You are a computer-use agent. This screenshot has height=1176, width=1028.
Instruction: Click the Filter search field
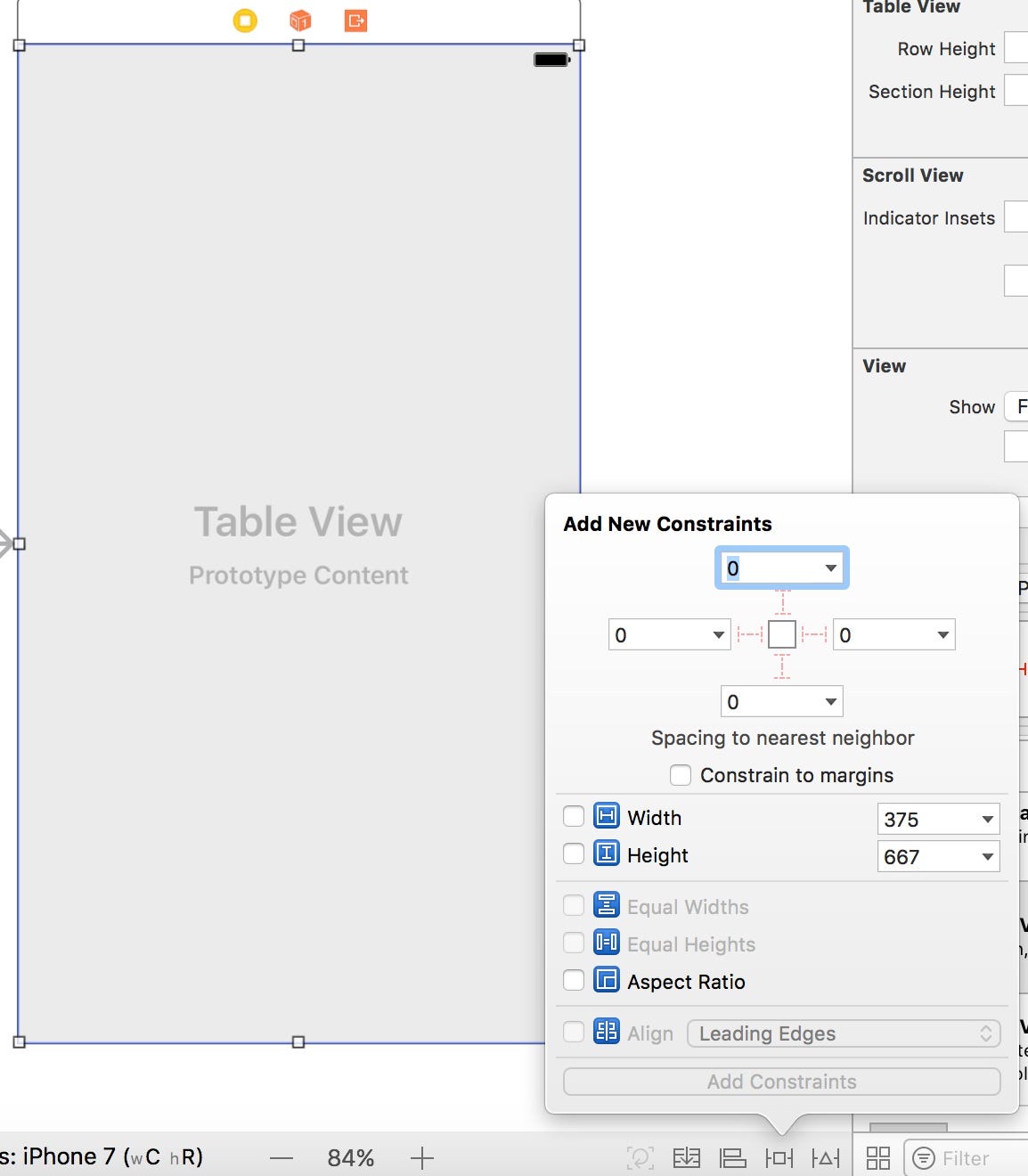click(x=967, y=1158)
